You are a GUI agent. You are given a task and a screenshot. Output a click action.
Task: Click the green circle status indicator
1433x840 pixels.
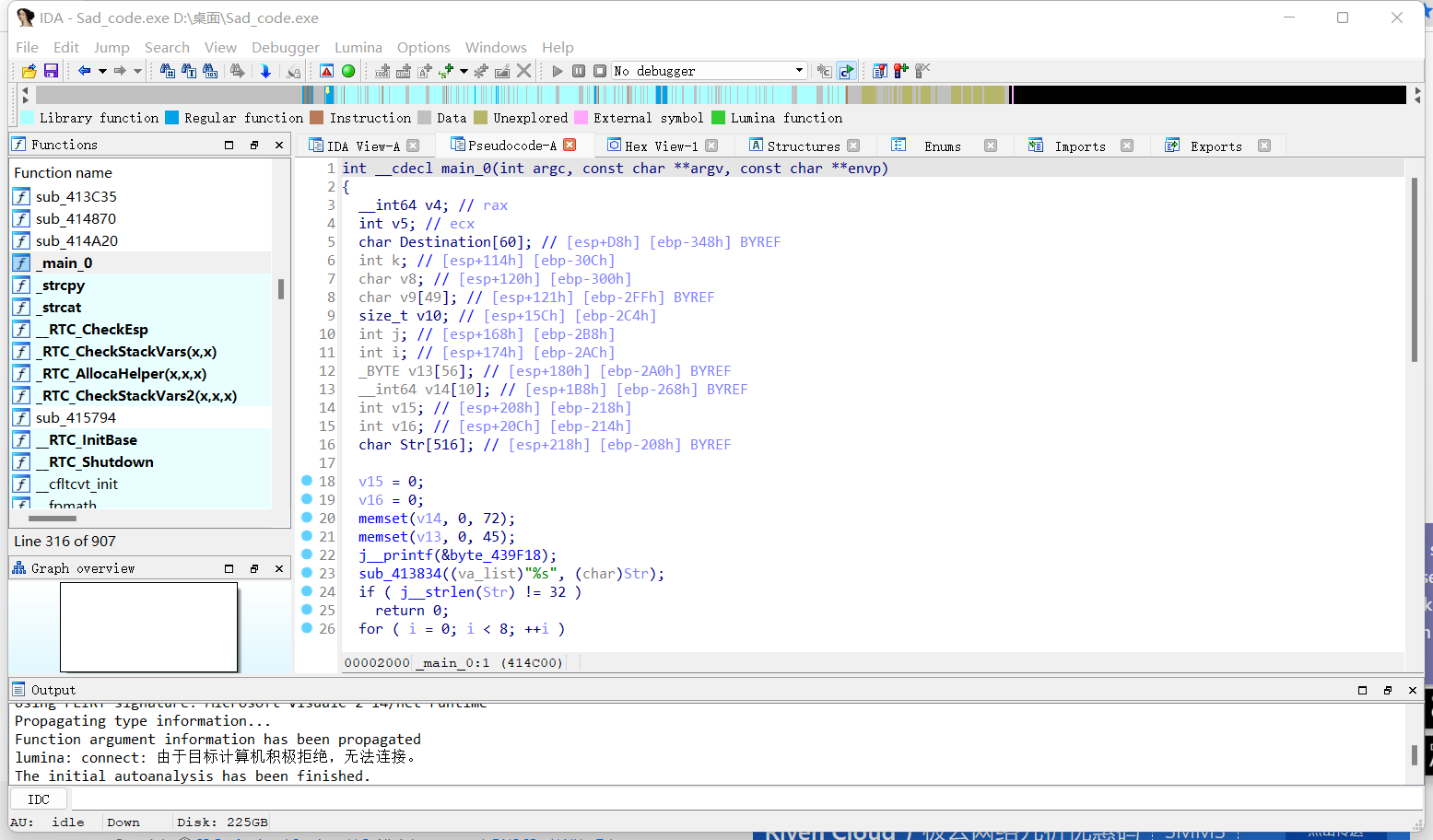click(348, 71)
